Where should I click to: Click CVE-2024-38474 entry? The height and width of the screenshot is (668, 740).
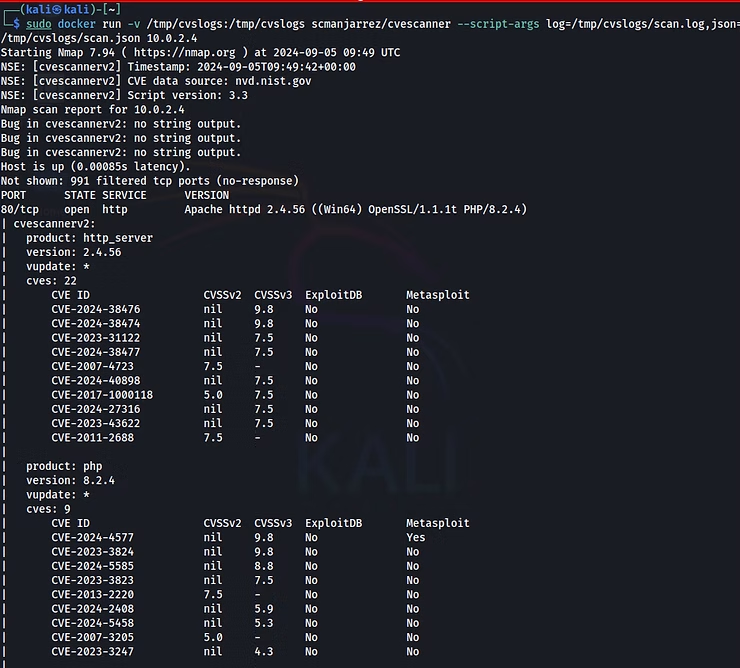pos(96,323)
